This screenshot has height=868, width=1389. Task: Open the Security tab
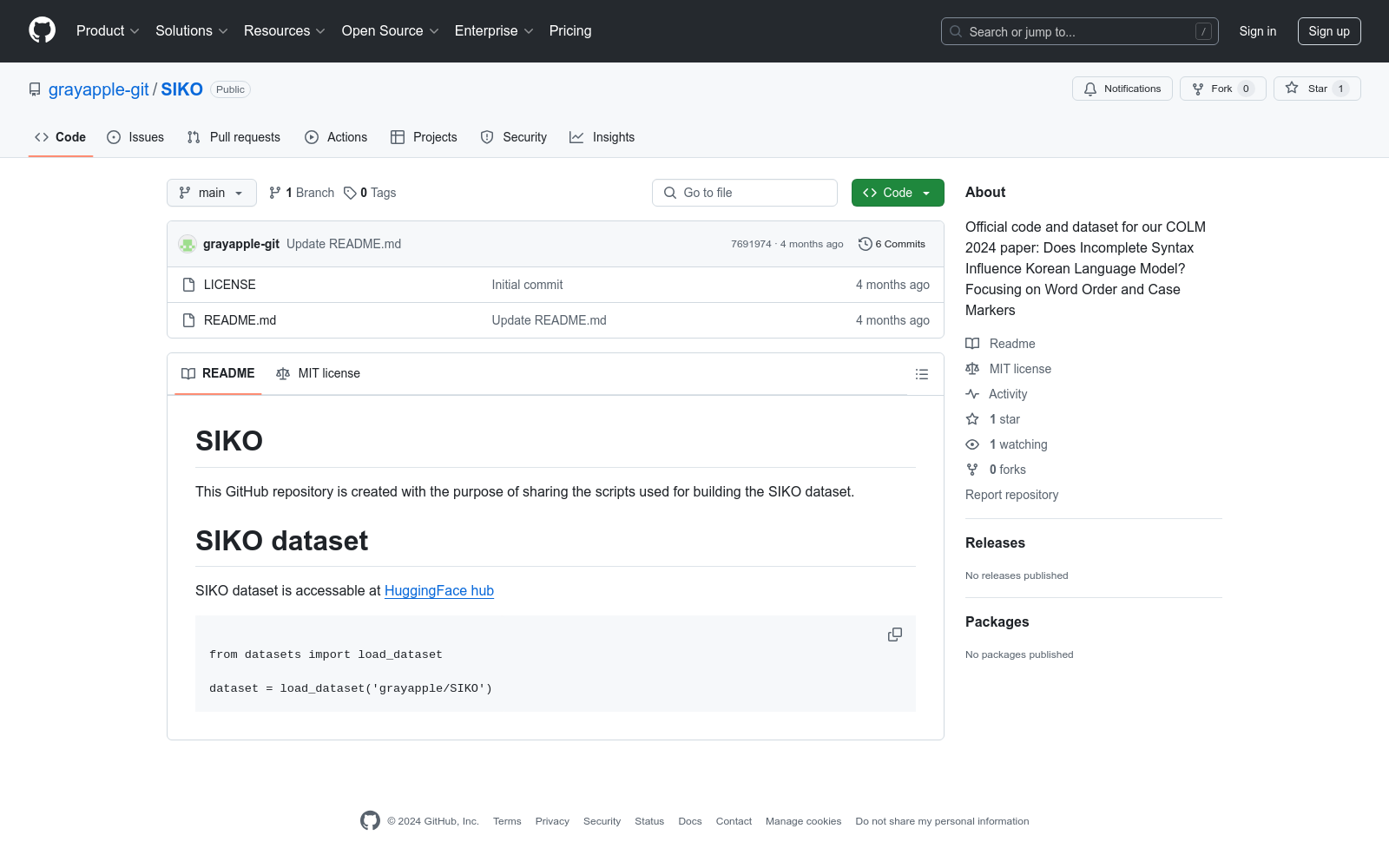point(514,137)
